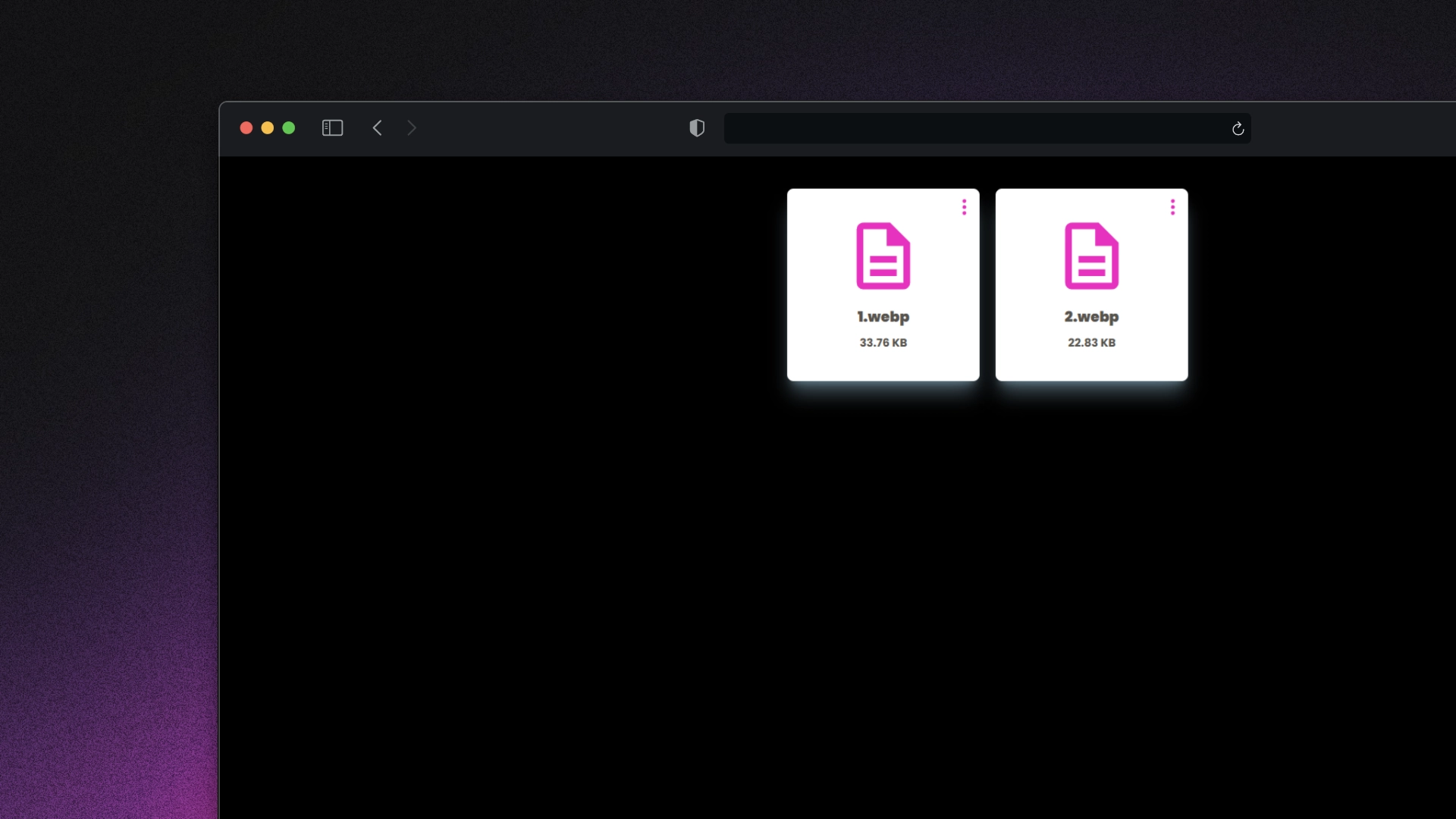This screenshot has width=1456, height=819.
Task: Click the pink document icon on 1.webp card
Action: click(x=883, y=256)
